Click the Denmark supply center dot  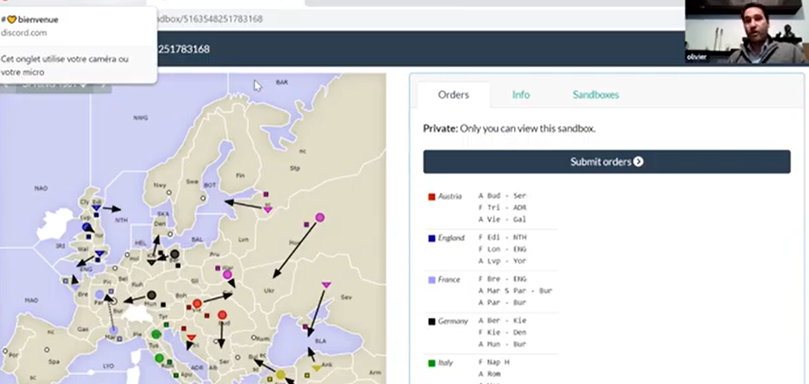click(170, 234)
